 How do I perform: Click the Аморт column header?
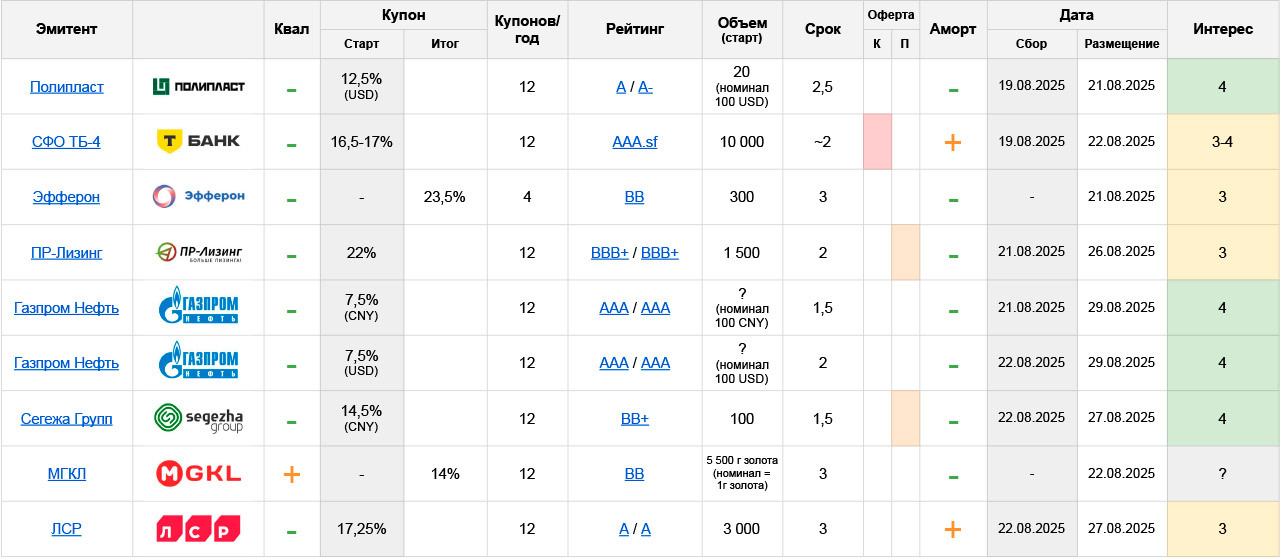[953, 29]
